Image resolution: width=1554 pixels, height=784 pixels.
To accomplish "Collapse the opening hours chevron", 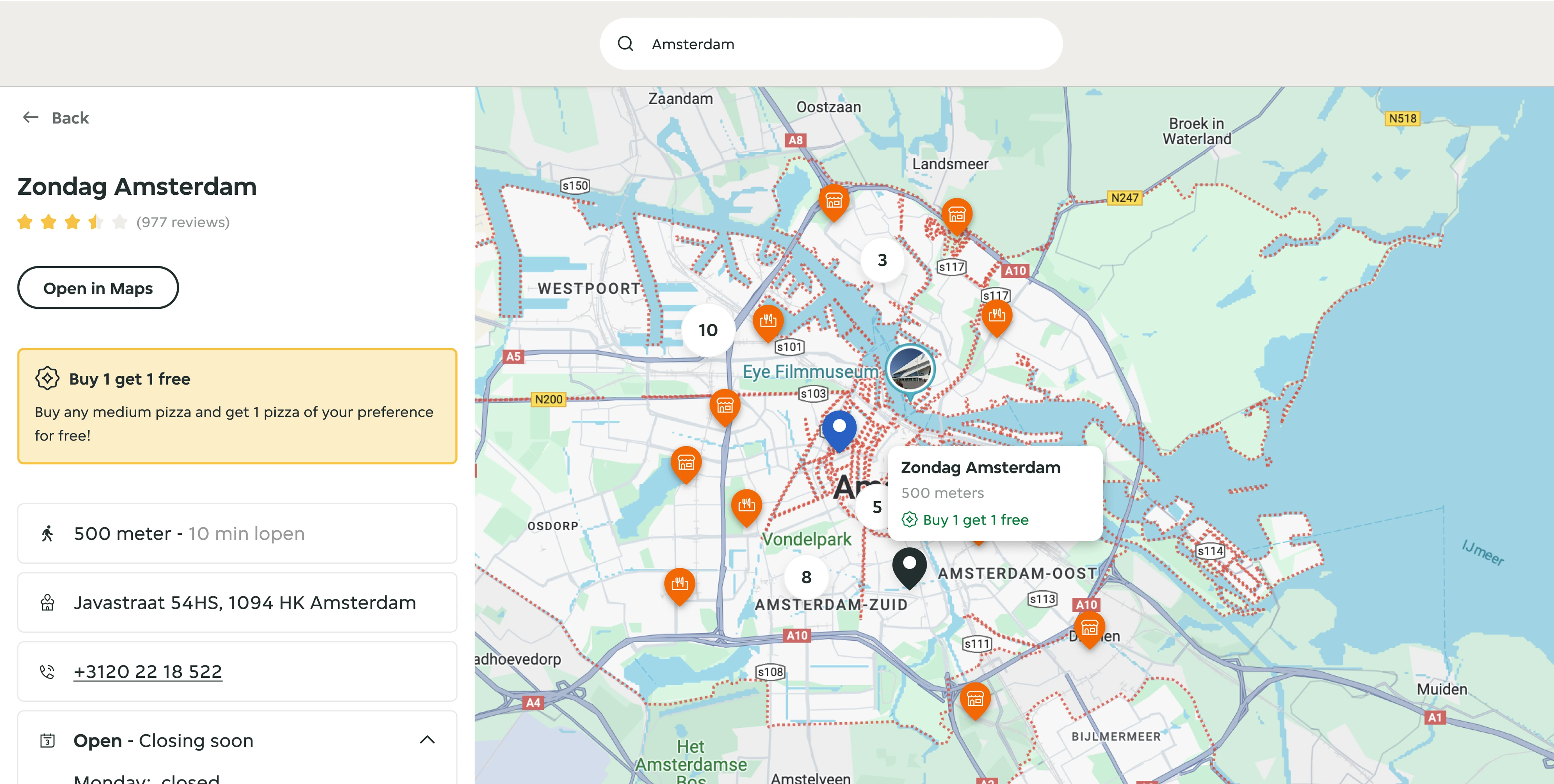I will [427, 740].
